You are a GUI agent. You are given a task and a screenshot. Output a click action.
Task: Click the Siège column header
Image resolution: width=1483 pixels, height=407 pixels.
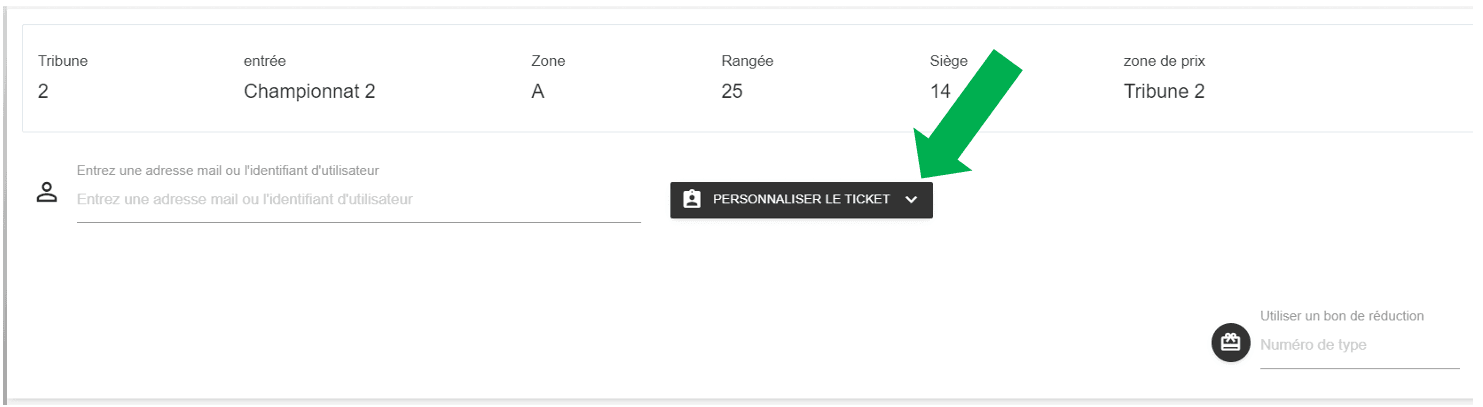(948, 61)
